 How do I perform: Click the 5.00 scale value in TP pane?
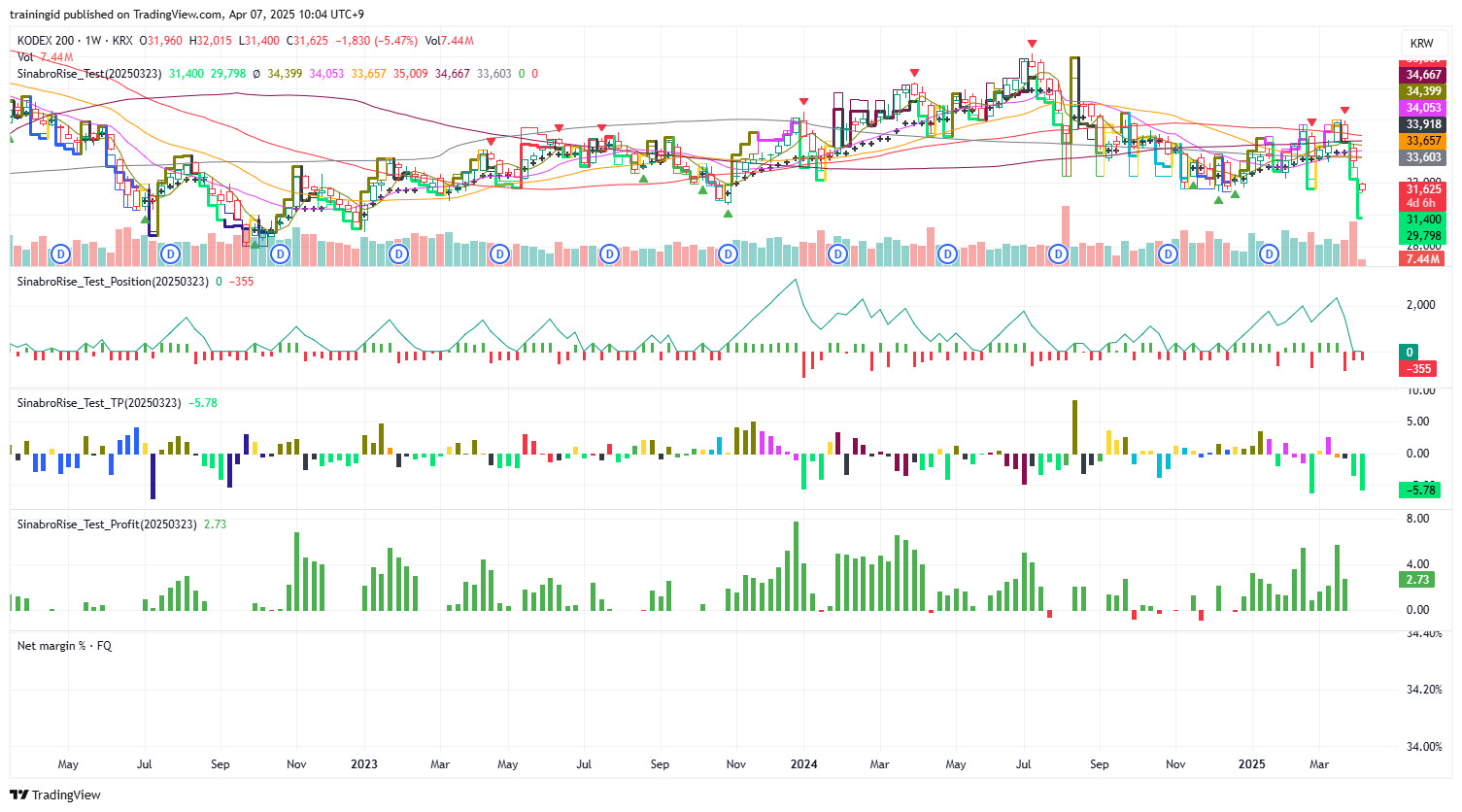1417,422
